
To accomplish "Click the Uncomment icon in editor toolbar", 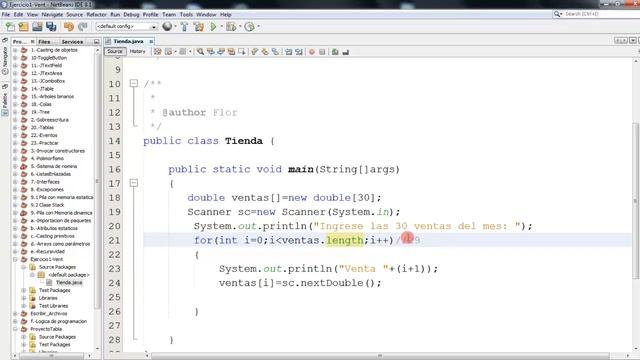I will pos(345,52).
